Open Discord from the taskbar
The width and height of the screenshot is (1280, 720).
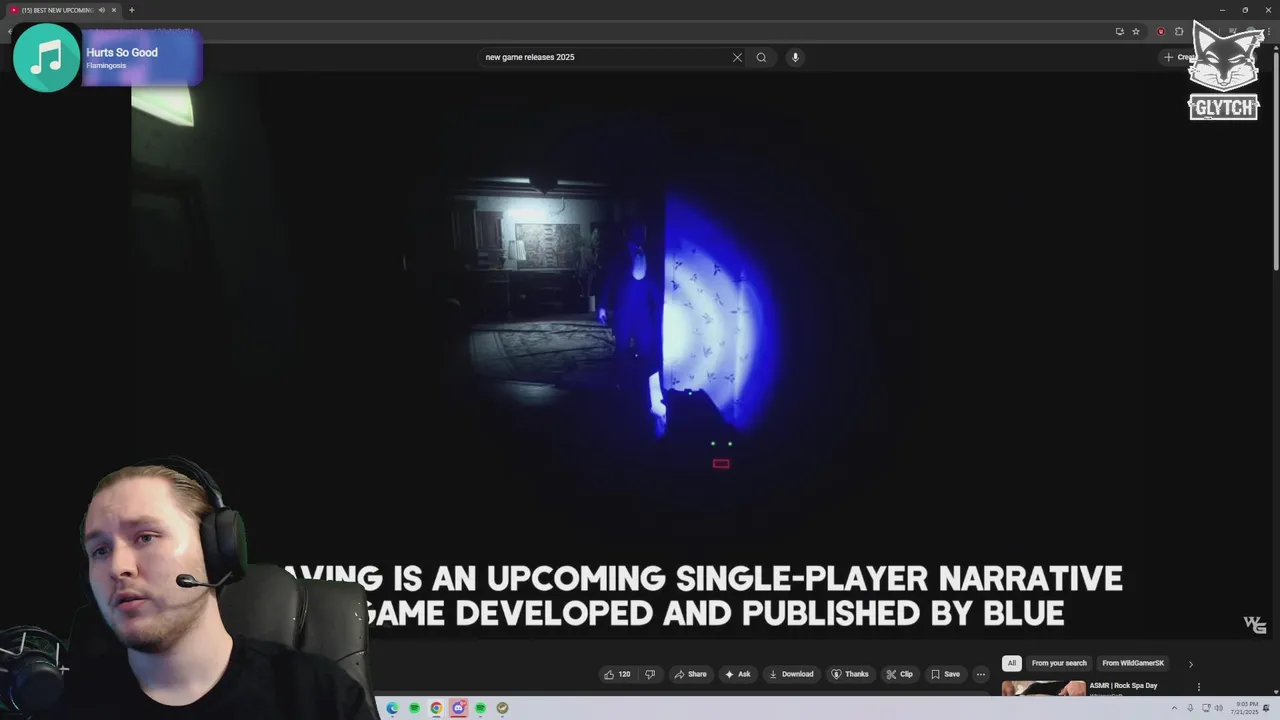pyautogui.click(x=458, y=708)
